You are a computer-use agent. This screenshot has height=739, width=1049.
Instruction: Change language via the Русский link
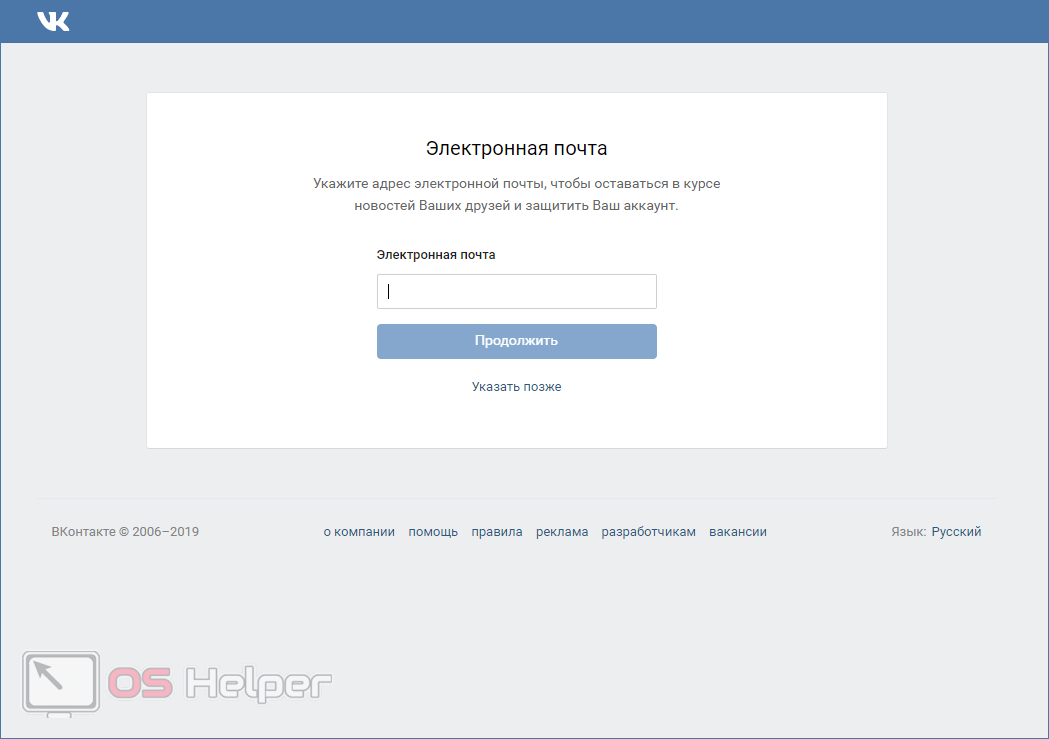tap(956, 532)
